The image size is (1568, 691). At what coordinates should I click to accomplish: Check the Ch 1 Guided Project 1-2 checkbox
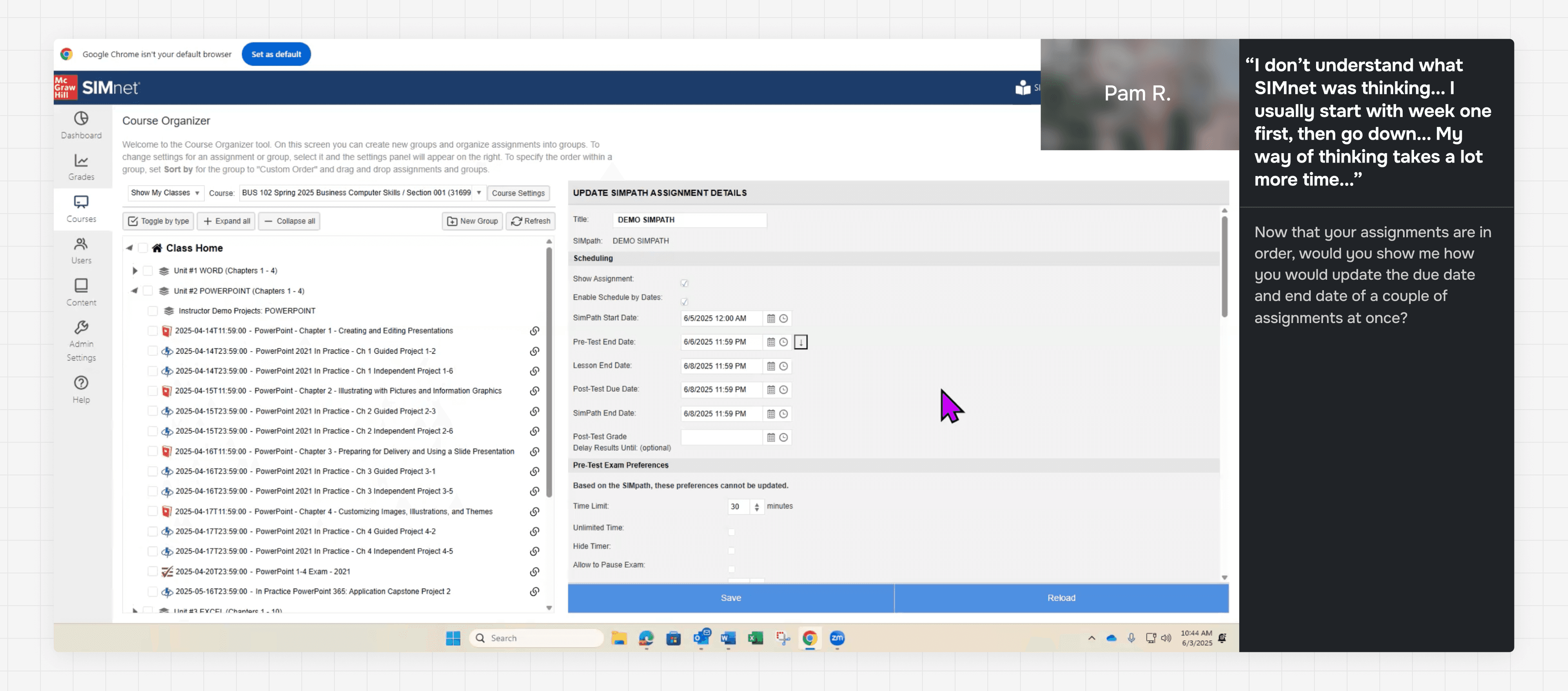point(153,351)
